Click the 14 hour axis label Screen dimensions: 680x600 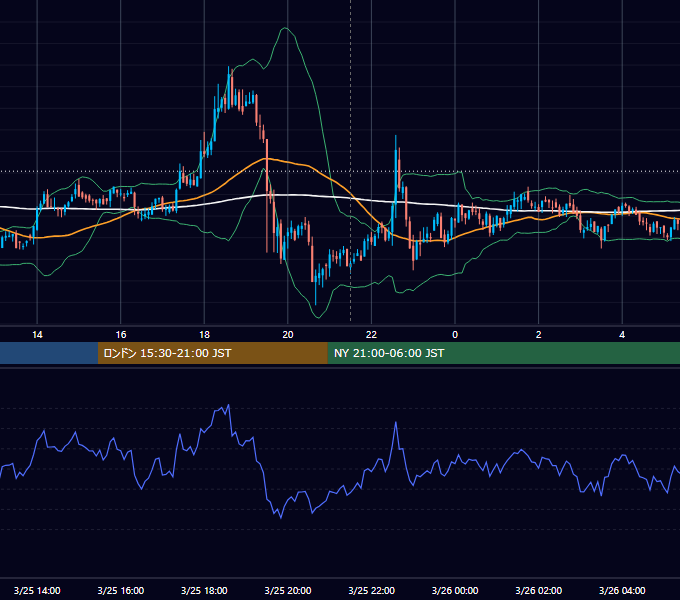(x=37, y=335)
